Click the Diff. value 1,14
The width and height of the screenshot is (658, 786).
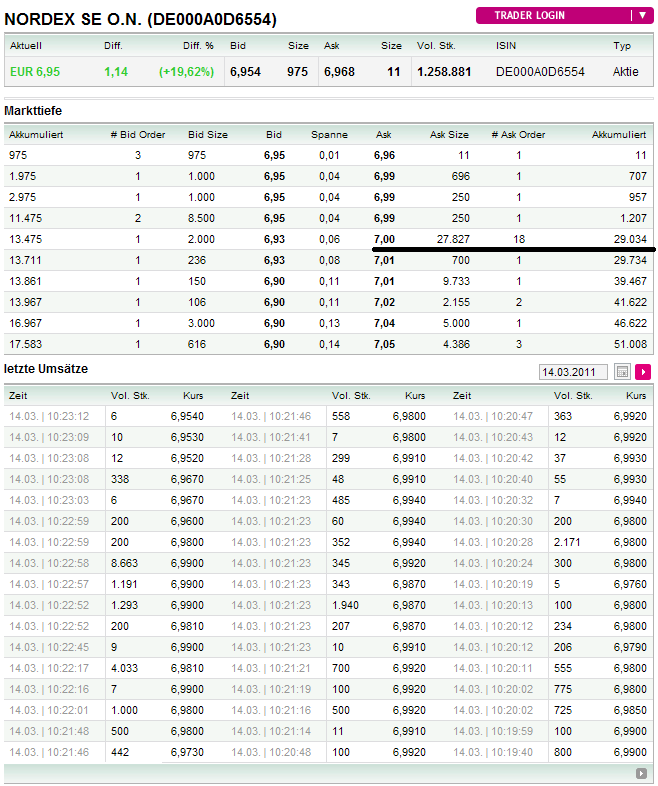click(x=116, y=72)
